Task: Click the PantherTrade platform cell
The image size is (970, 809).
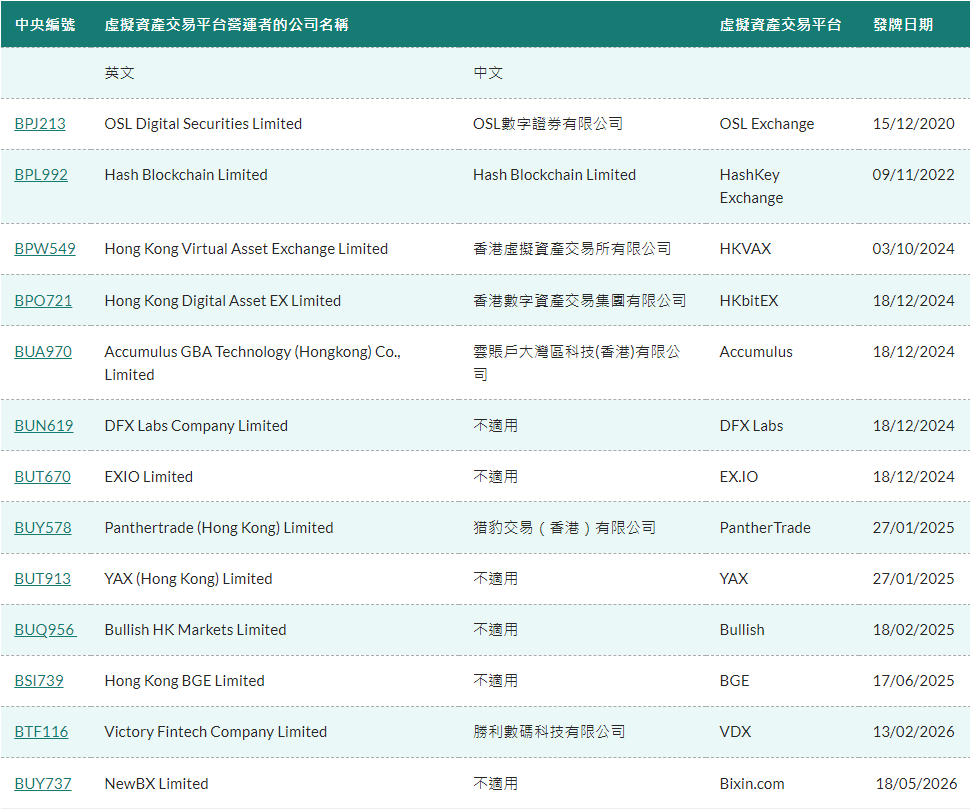Action: tap(765, 528)
